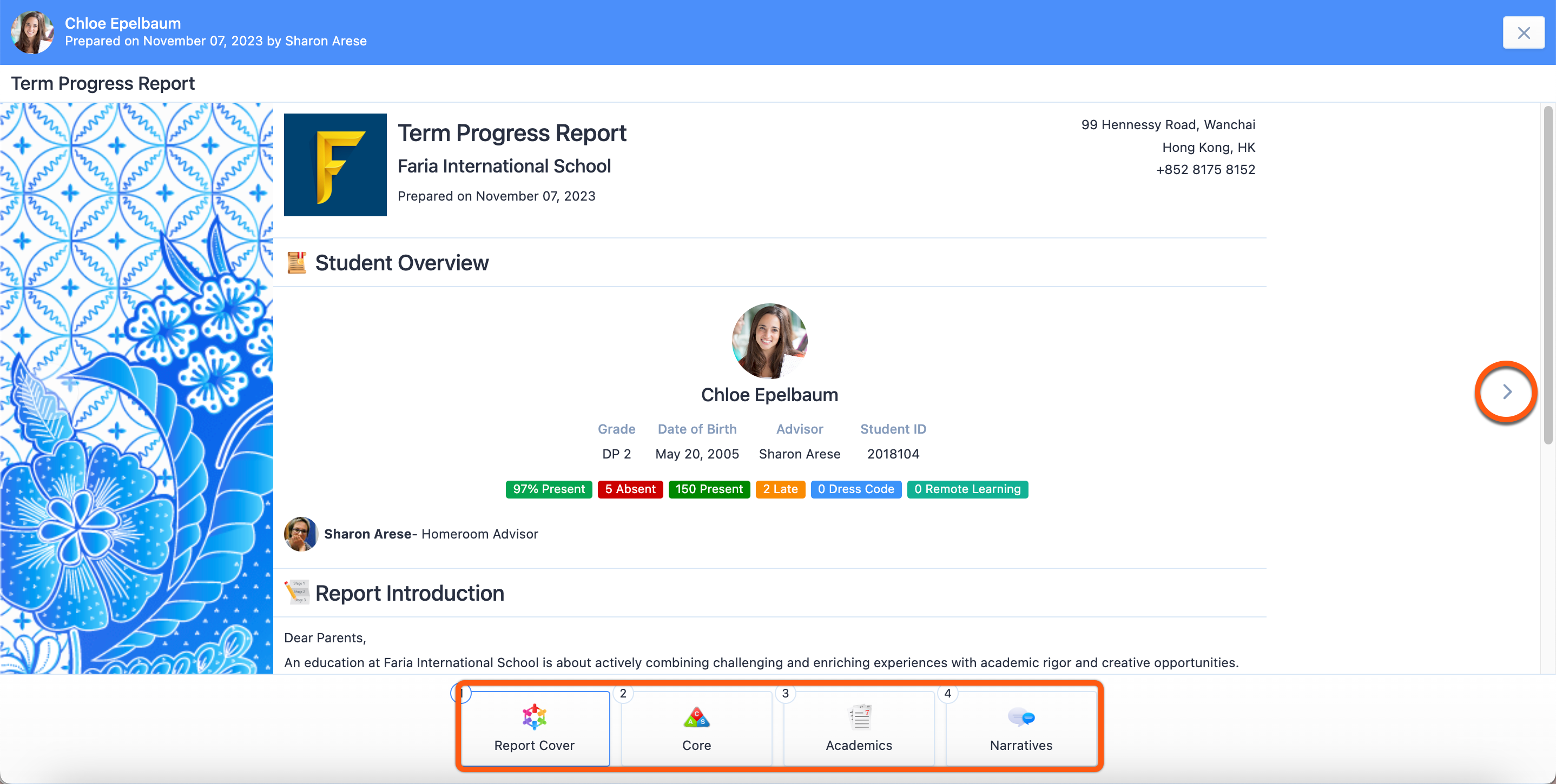Select the Narratives tab label
This screenshot has width=1556, height=784.
1021,746
